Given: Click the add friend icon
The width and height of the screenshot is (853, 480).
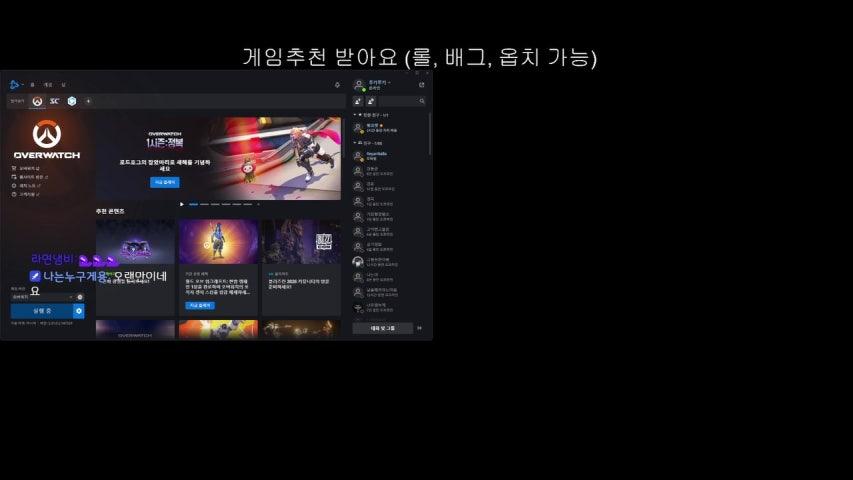Looking at the screenshot, I should pyautogui.click(x=358, y=101).
